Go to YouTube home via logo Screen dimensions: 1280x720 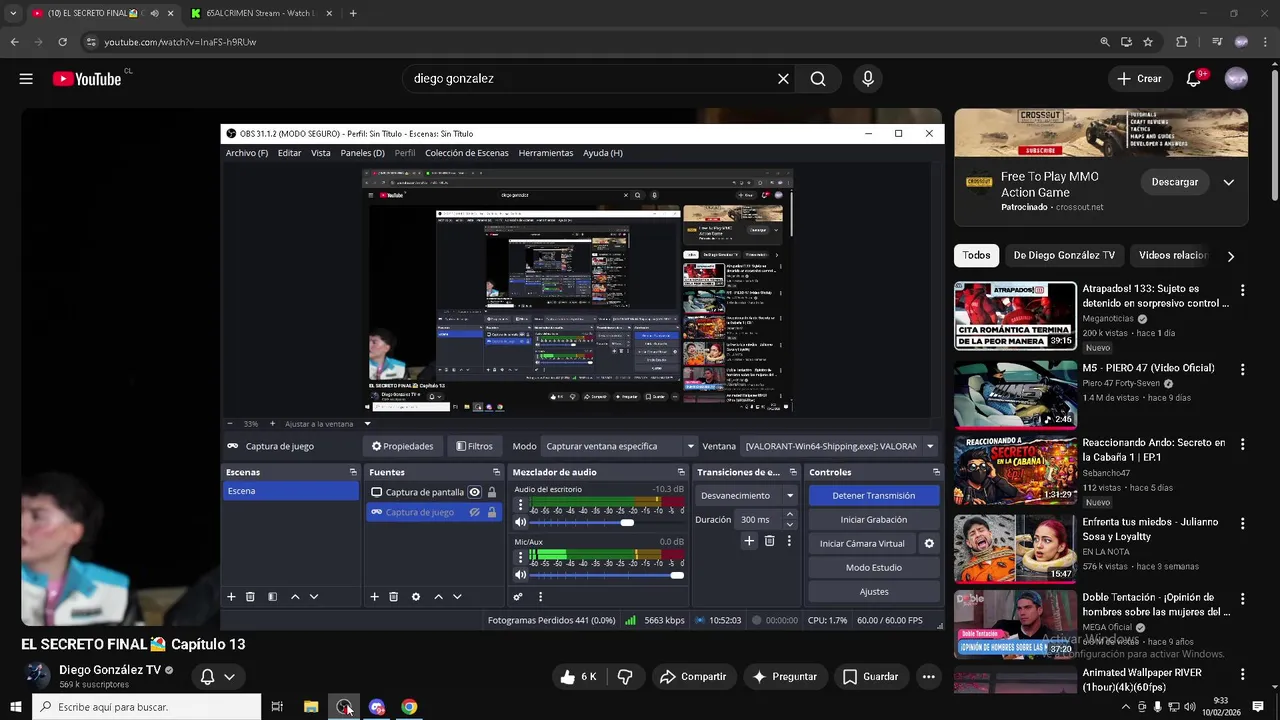click(x=87, y=79)
